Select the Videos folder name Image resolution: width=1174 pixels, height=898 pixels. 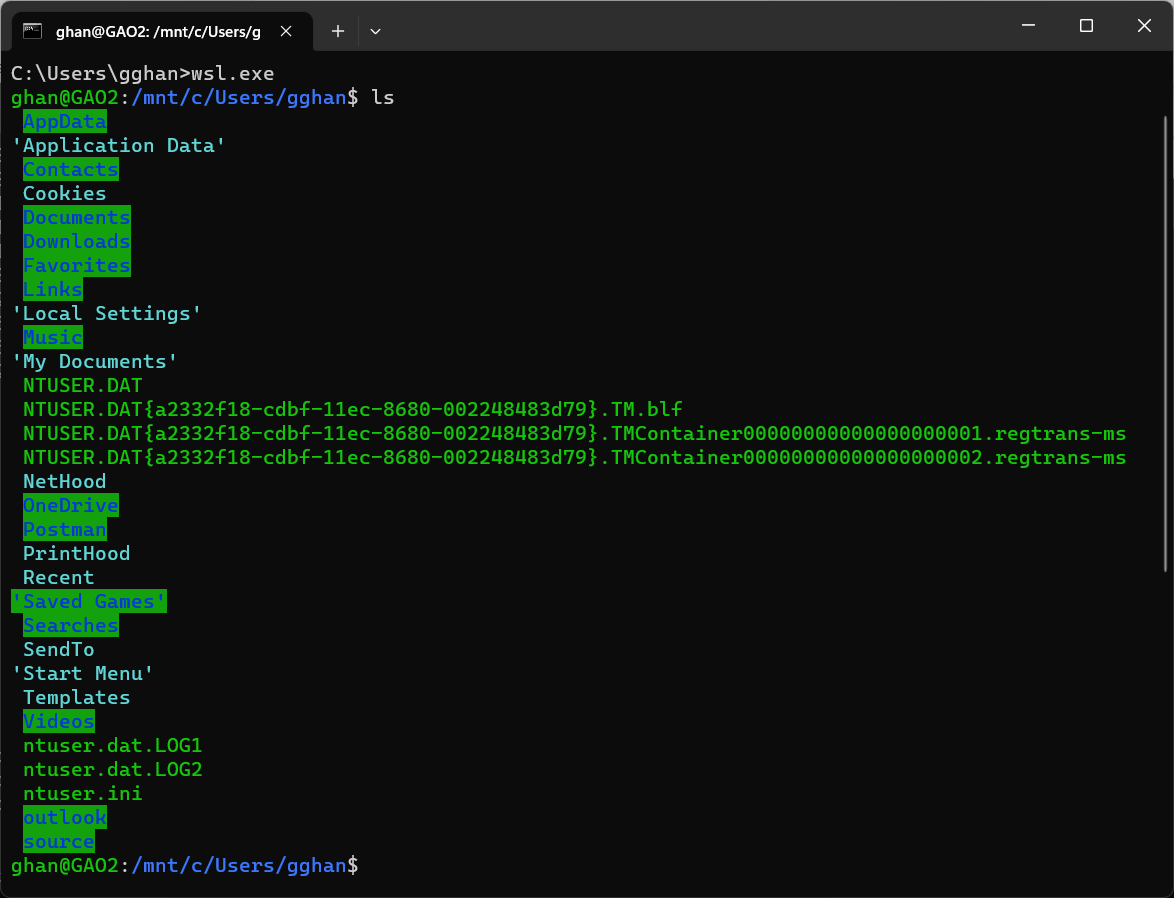click(58, 721)
